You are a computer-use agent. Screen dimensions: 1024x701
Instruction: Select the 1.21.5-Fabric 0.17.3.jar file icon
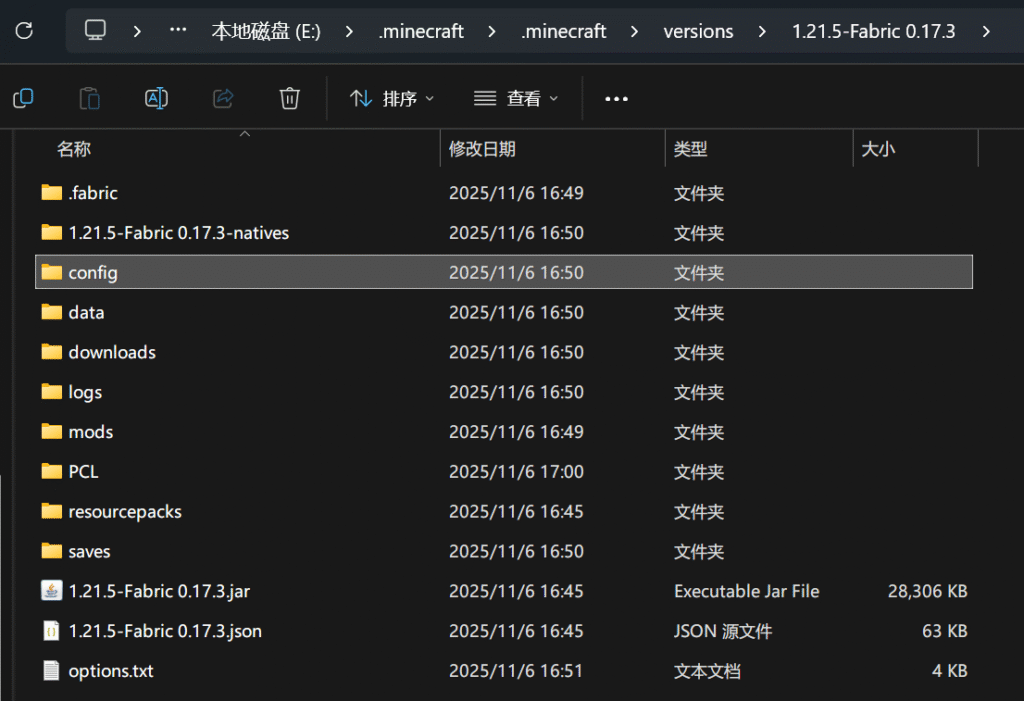[x=52, y=591]
